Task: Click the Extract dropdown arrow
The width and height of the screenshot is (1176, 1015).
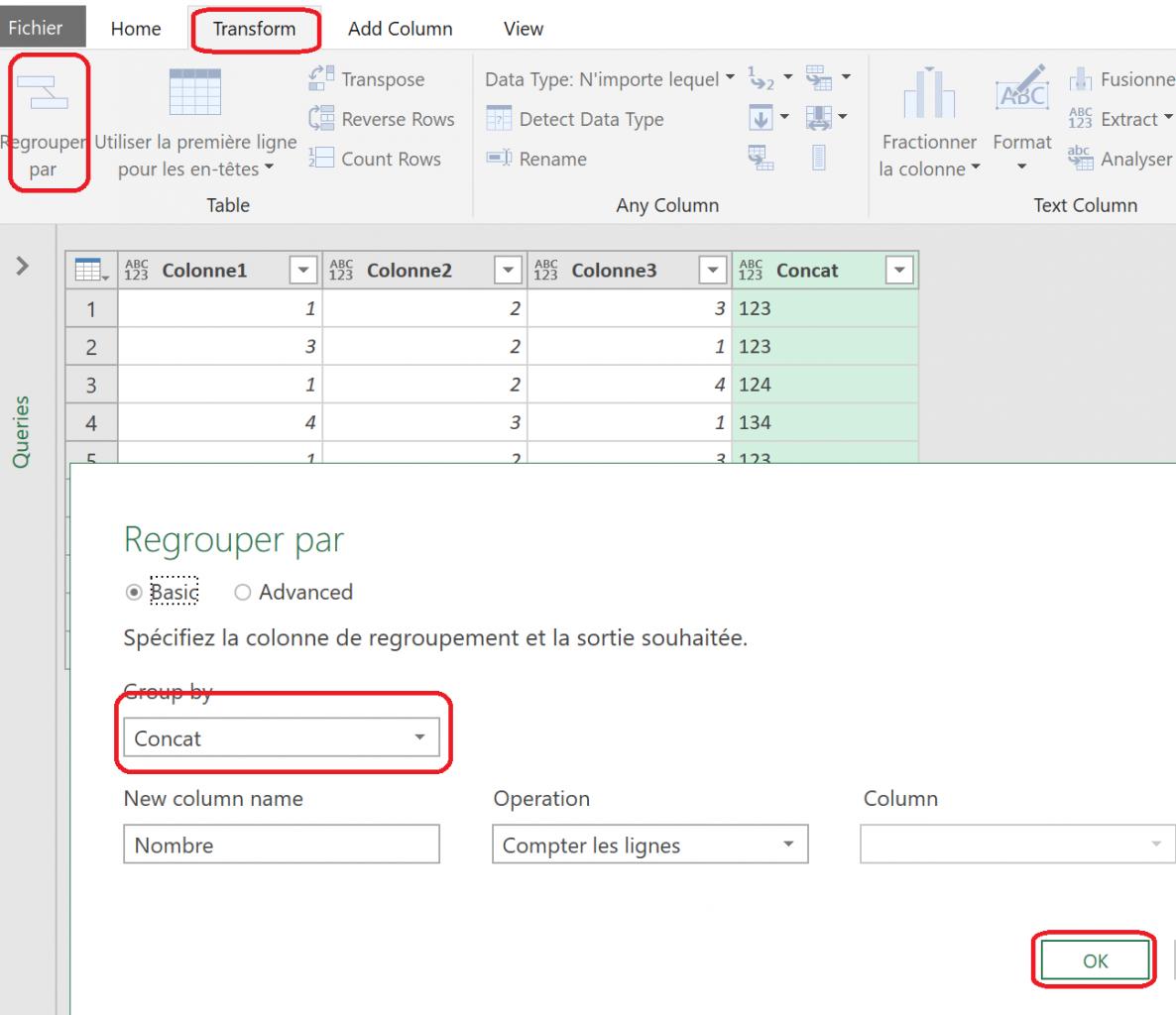Action: tap(1168, 117)
